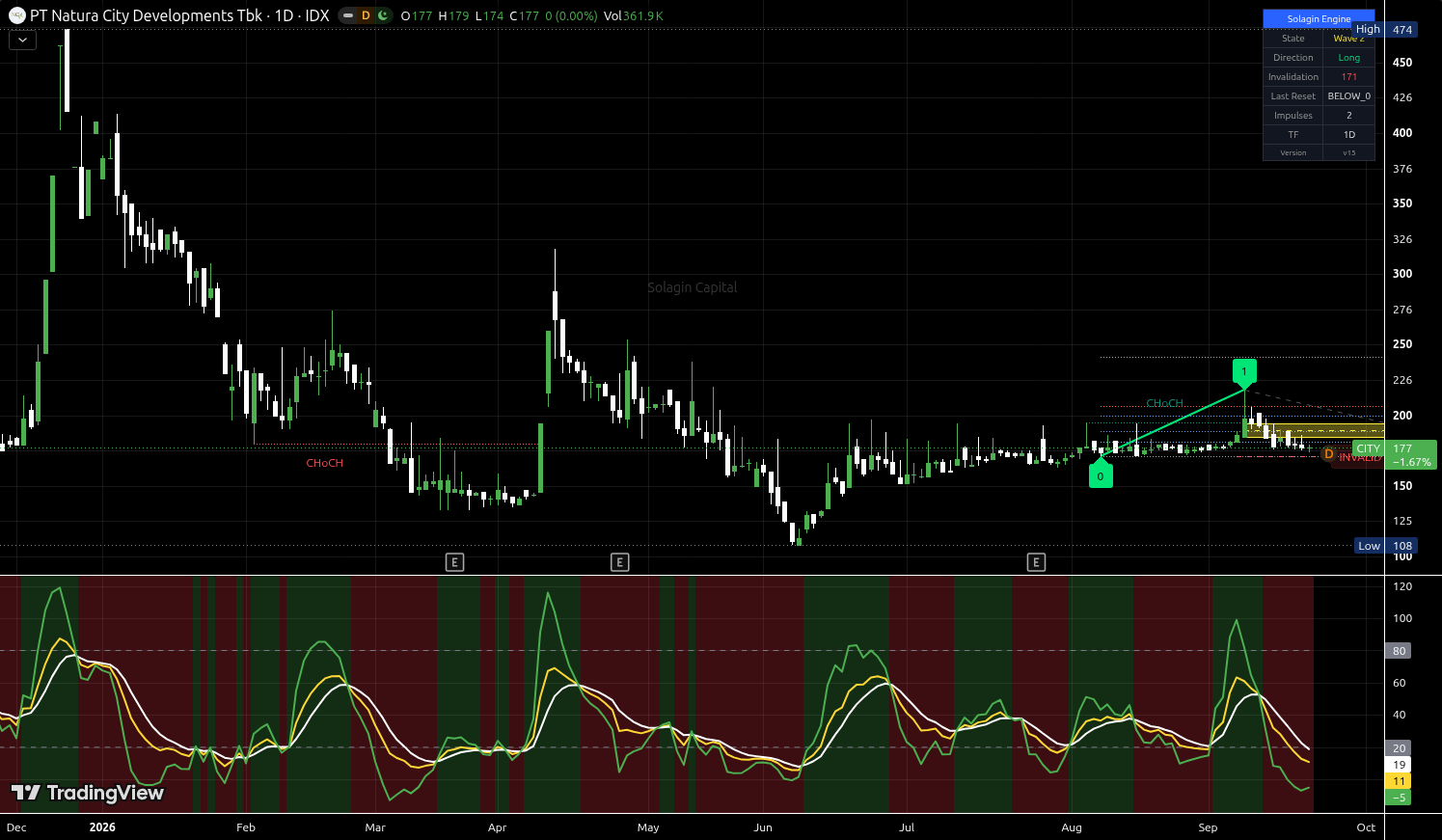Click the green -5 oscillator value label
This screenshot has height=840, width=1442.
[1399, 798]
